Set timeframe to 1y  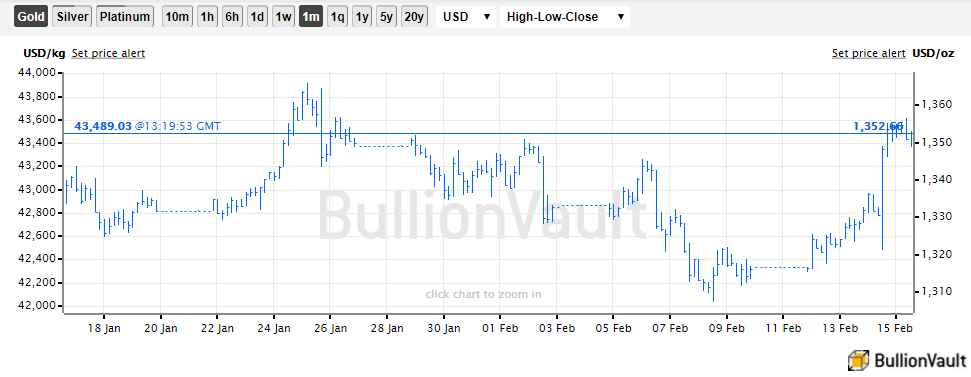click(x=362, y=17)
